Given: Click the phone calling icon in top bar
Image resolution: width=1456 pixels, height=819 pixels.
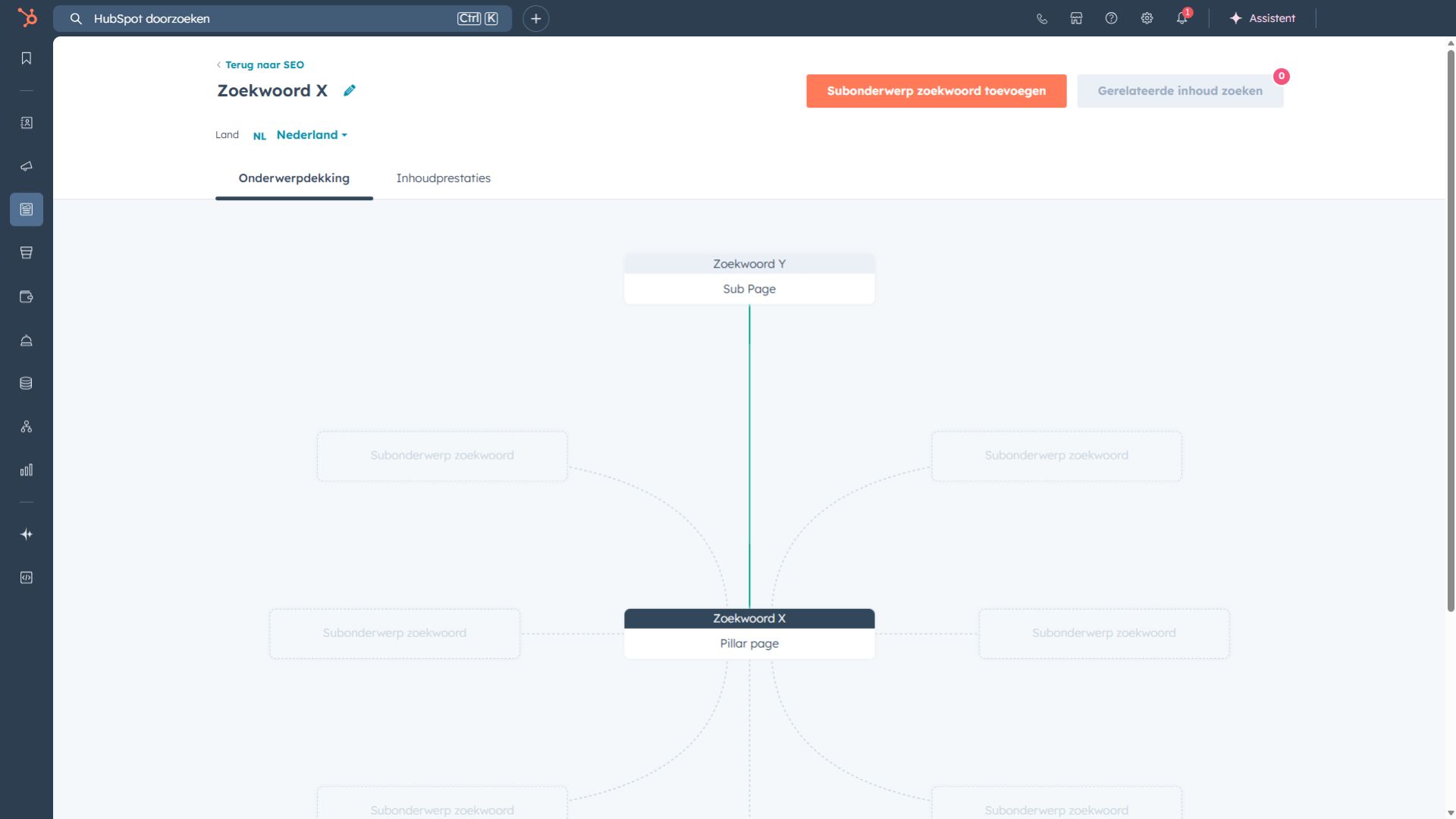Looking at the screenshot, I should [1042, 18].
